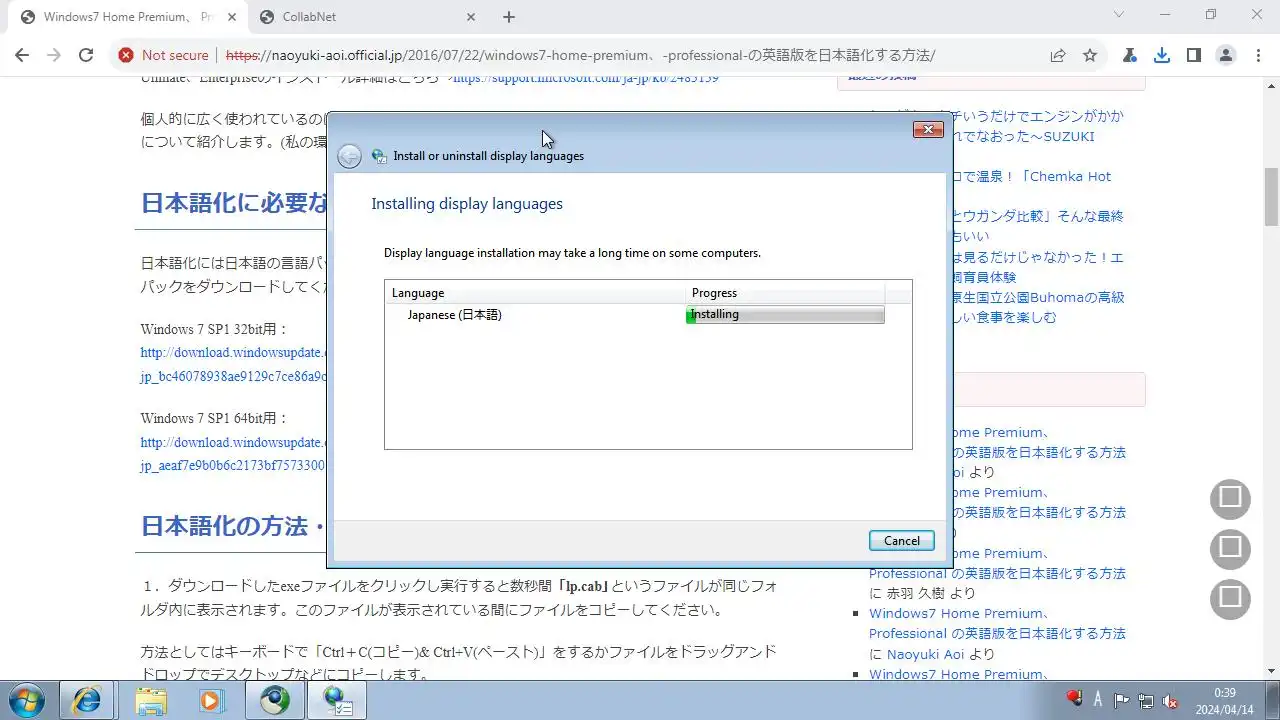Cancel the display language installation
This screenshot has height=720, width=1280.
pos(901,541)
